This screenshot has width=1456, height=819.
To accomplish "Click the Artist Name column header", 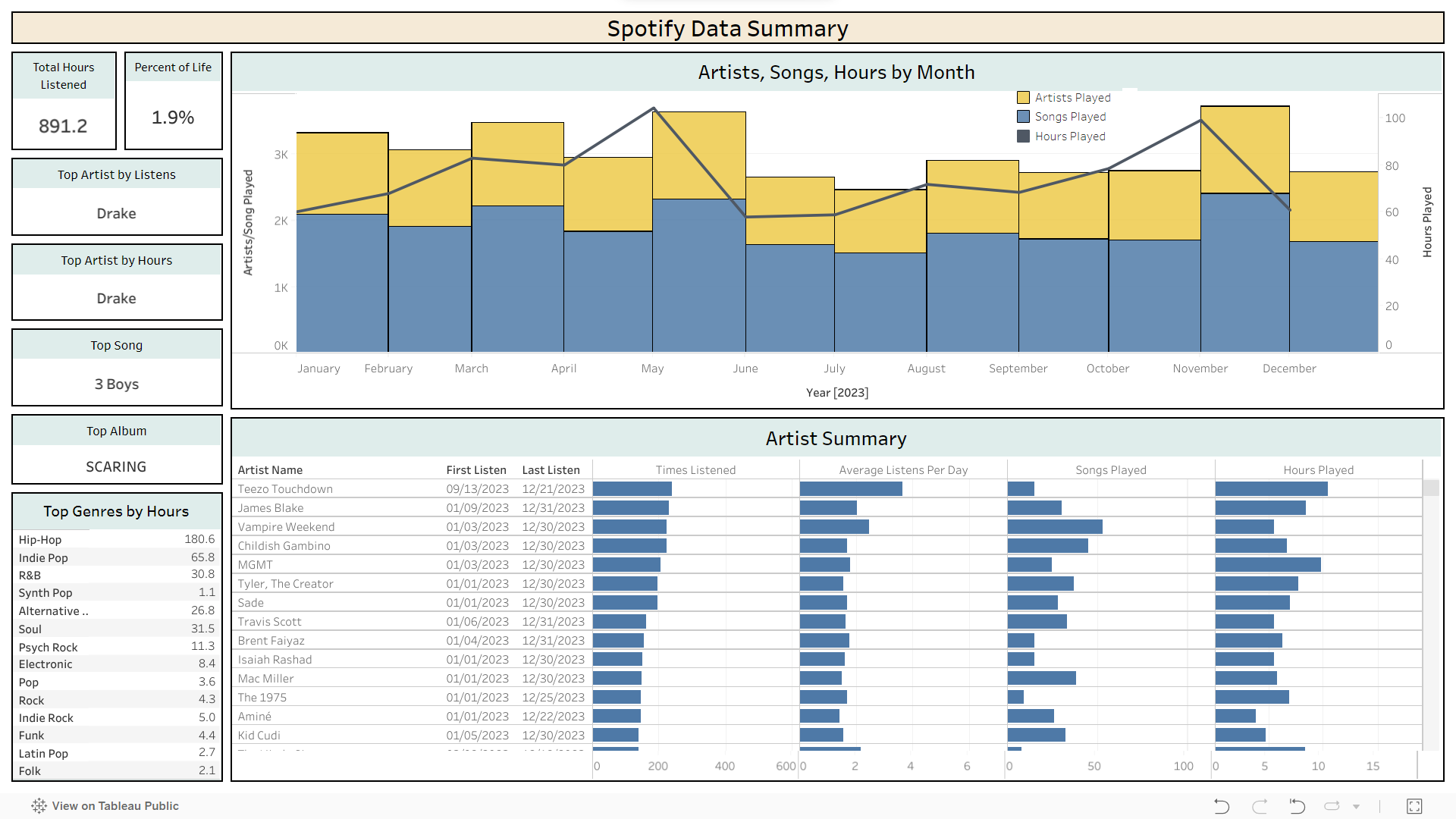I will 270,470.
